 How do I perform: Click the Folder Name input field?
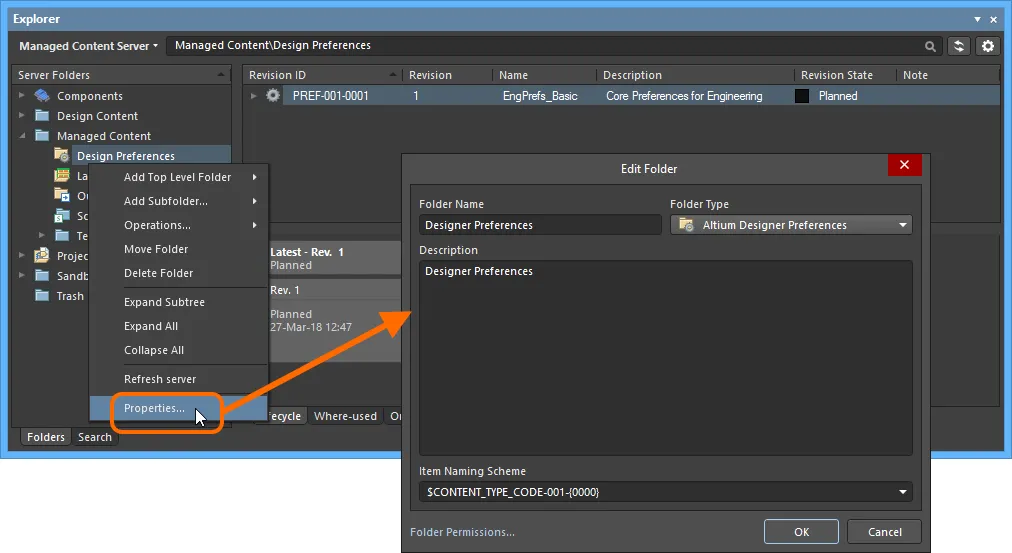(x=540, y=225)
